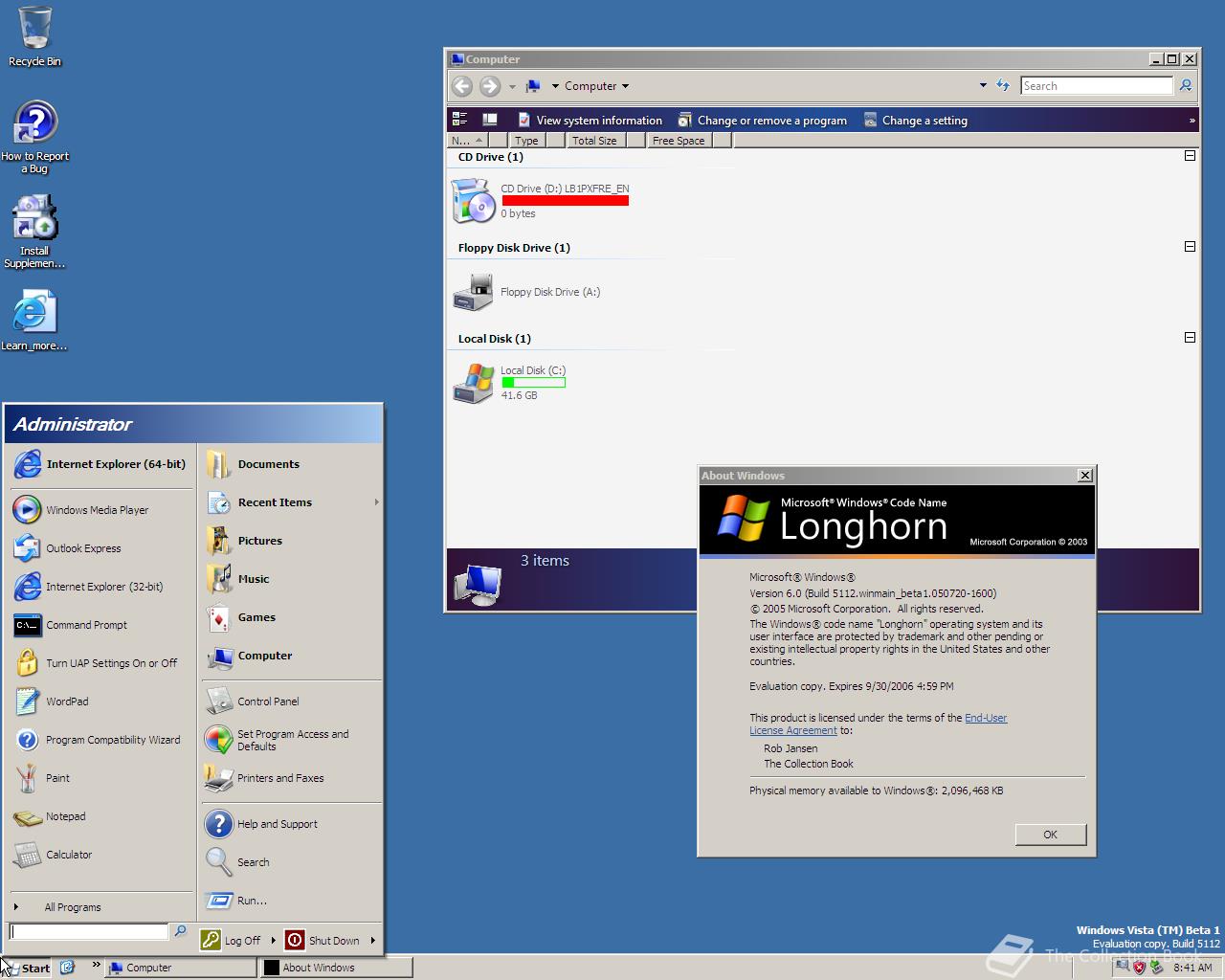Launch Internet Explorer (32-bit) entry
The height and width of the screenshot is (980, 1225).
click(x=100, y=587)
